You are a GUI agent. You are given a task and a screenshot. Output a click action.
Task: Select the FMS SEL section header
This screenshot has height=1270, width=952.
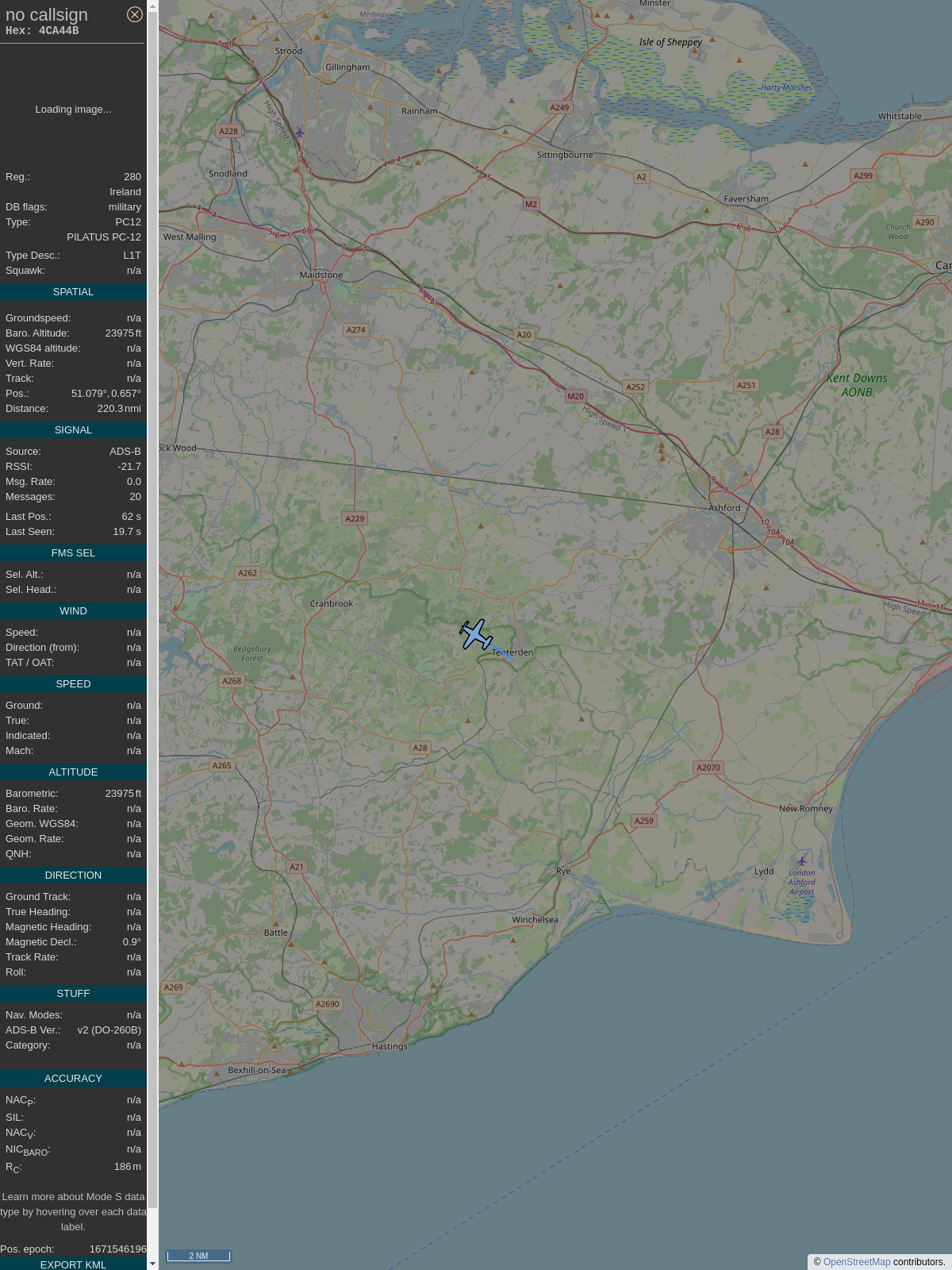click(x=73, y=553)
